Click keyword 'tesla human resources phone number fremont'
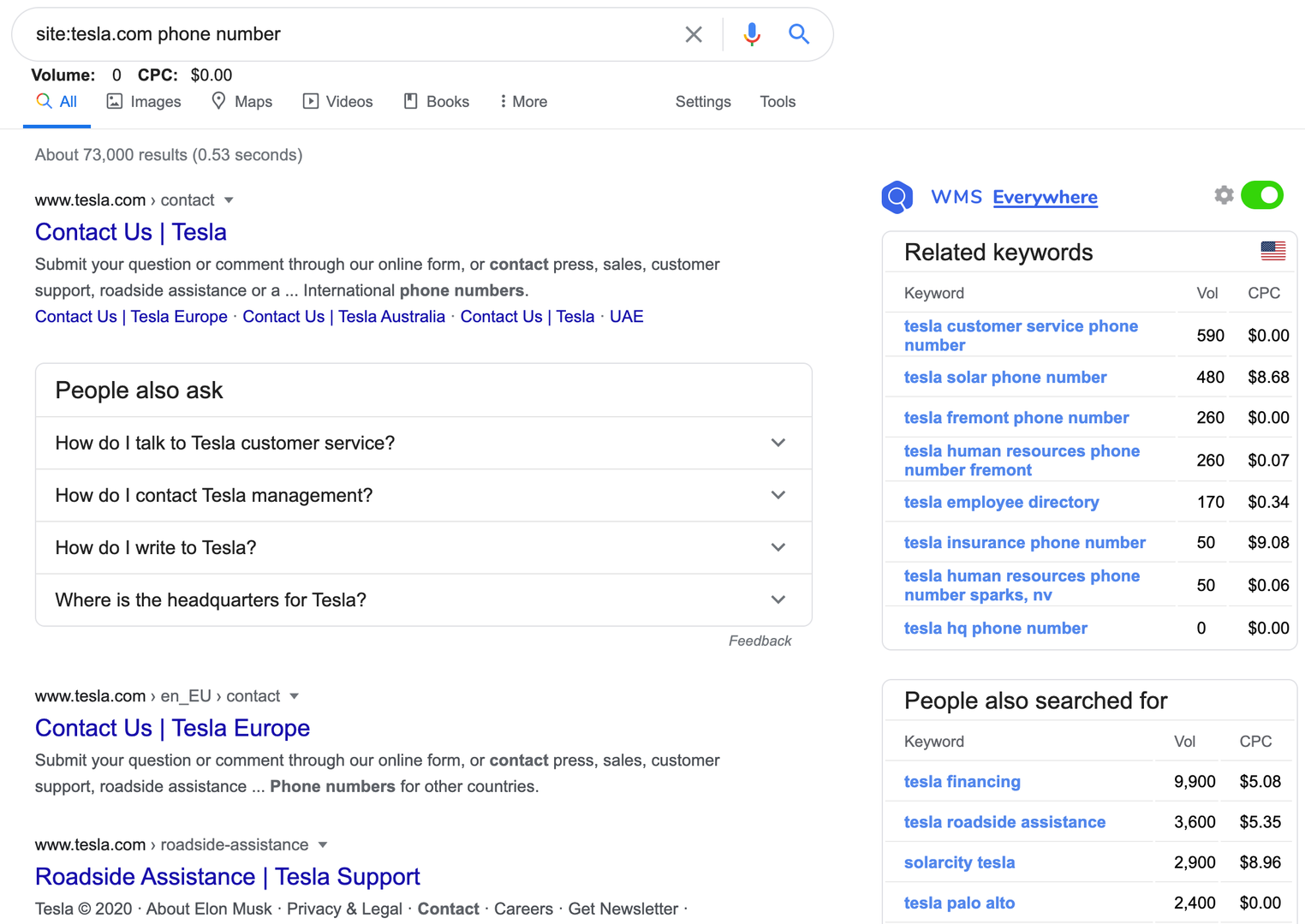Screen dimensions: 1305x924 pos(1022,461)
